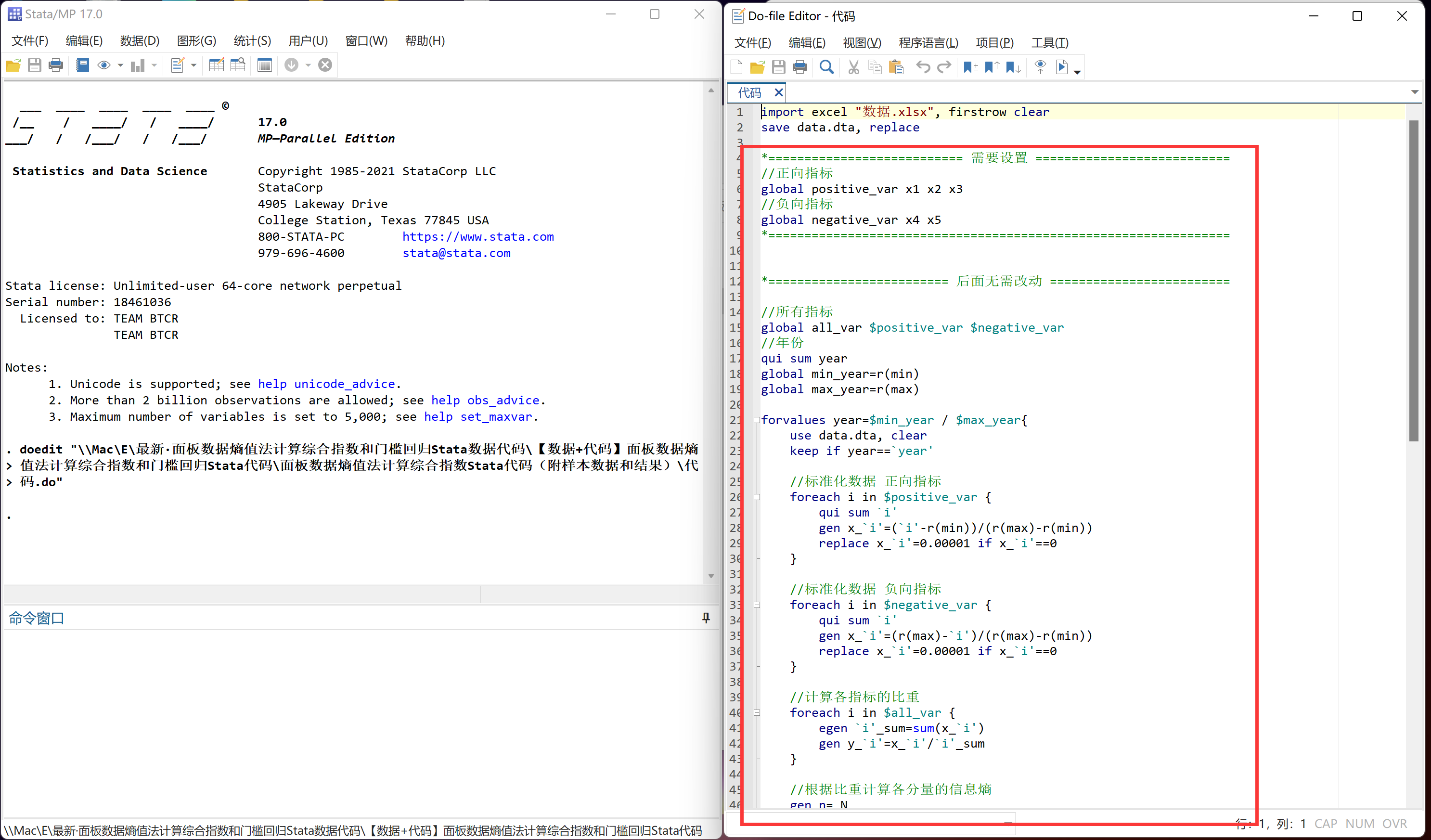Click the Find magnifier icon in Do-file Editor
Image resolution: width=1431 pixels, height=840 pixels.
pos(827,67)
